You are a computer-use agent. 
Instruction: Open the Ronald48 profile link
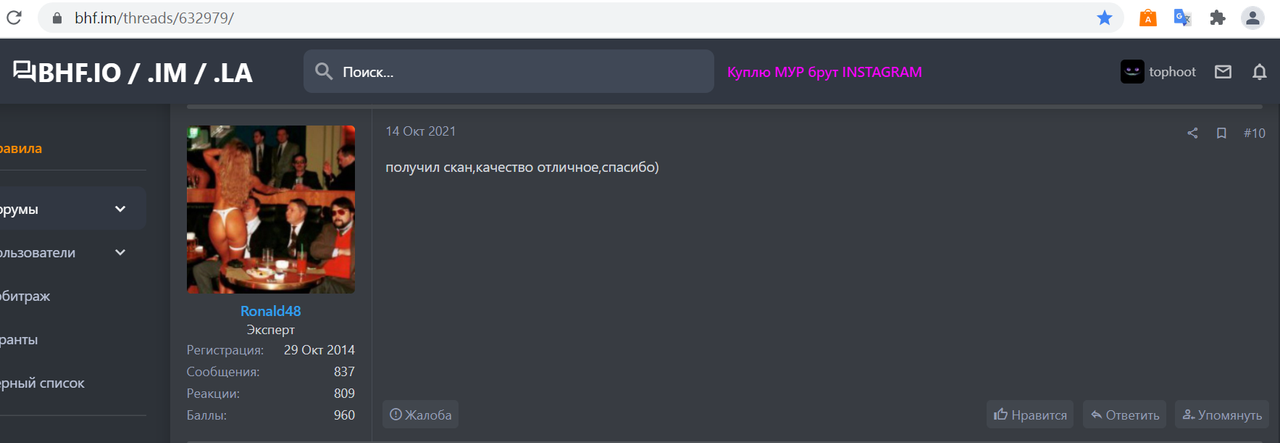pyautogui.click(x=270, y=311)
